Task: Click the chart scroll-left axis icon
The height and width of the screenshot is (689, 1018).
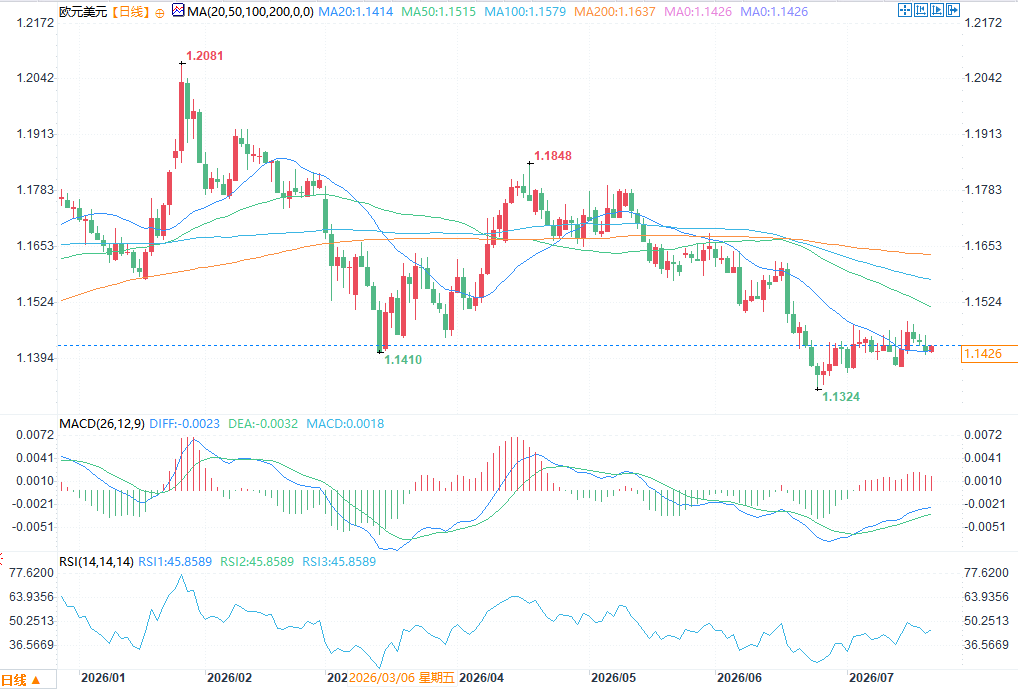Action: coord(921,10)
